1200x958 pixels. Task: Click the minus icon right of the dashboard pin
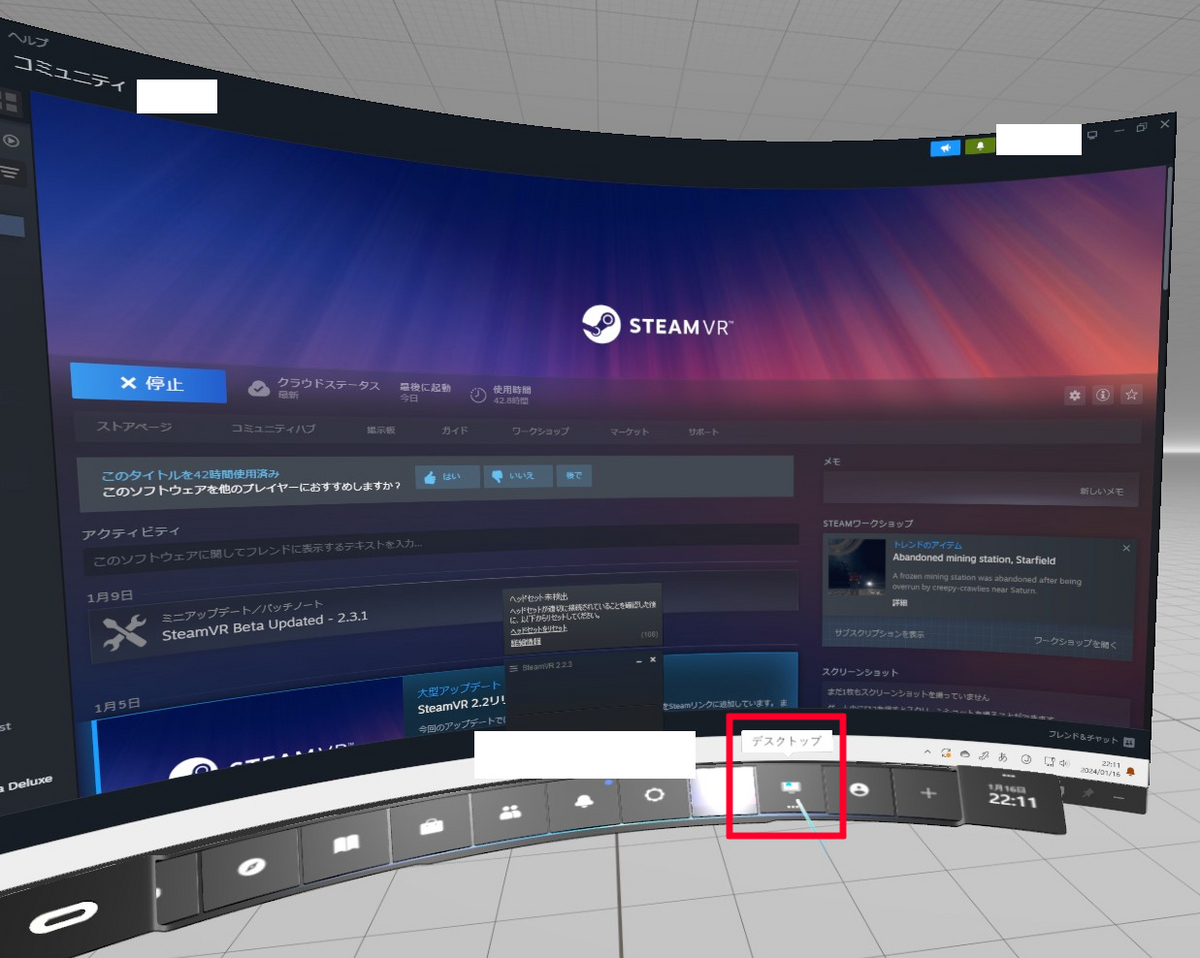point(1118,797)
